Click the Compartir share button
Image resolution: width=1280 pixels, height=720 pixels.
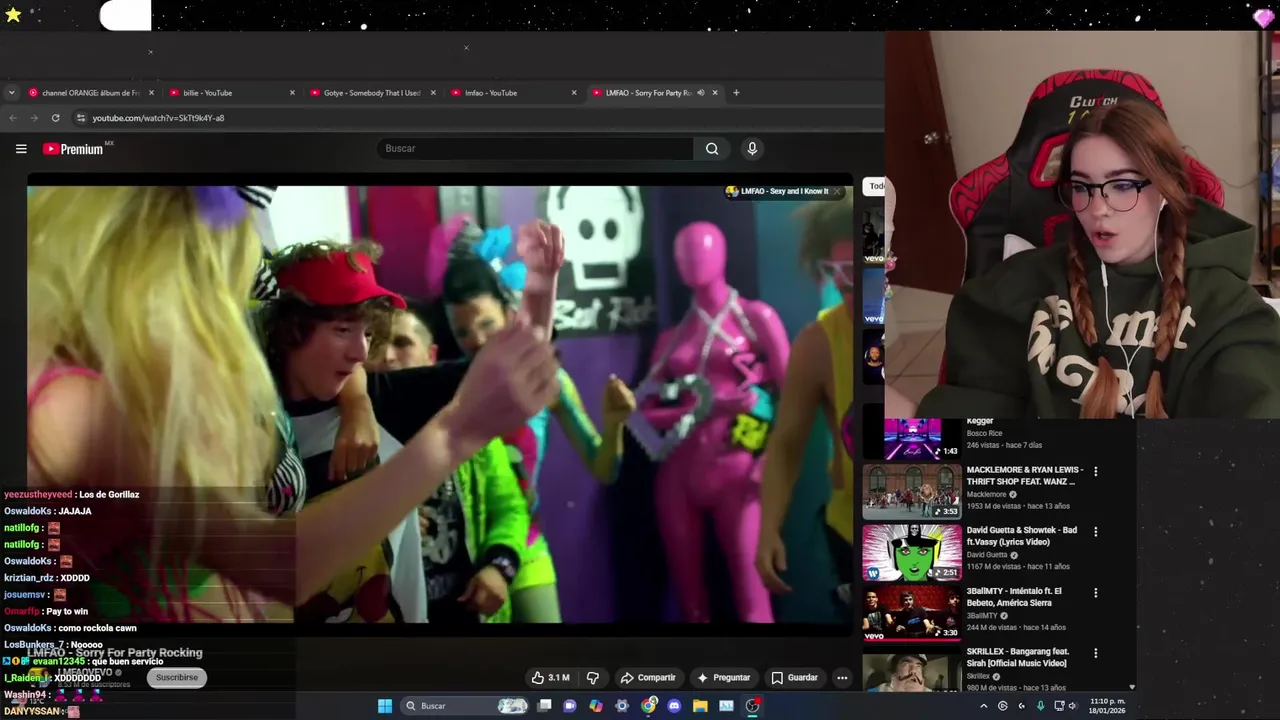click(x=648, y=677)
